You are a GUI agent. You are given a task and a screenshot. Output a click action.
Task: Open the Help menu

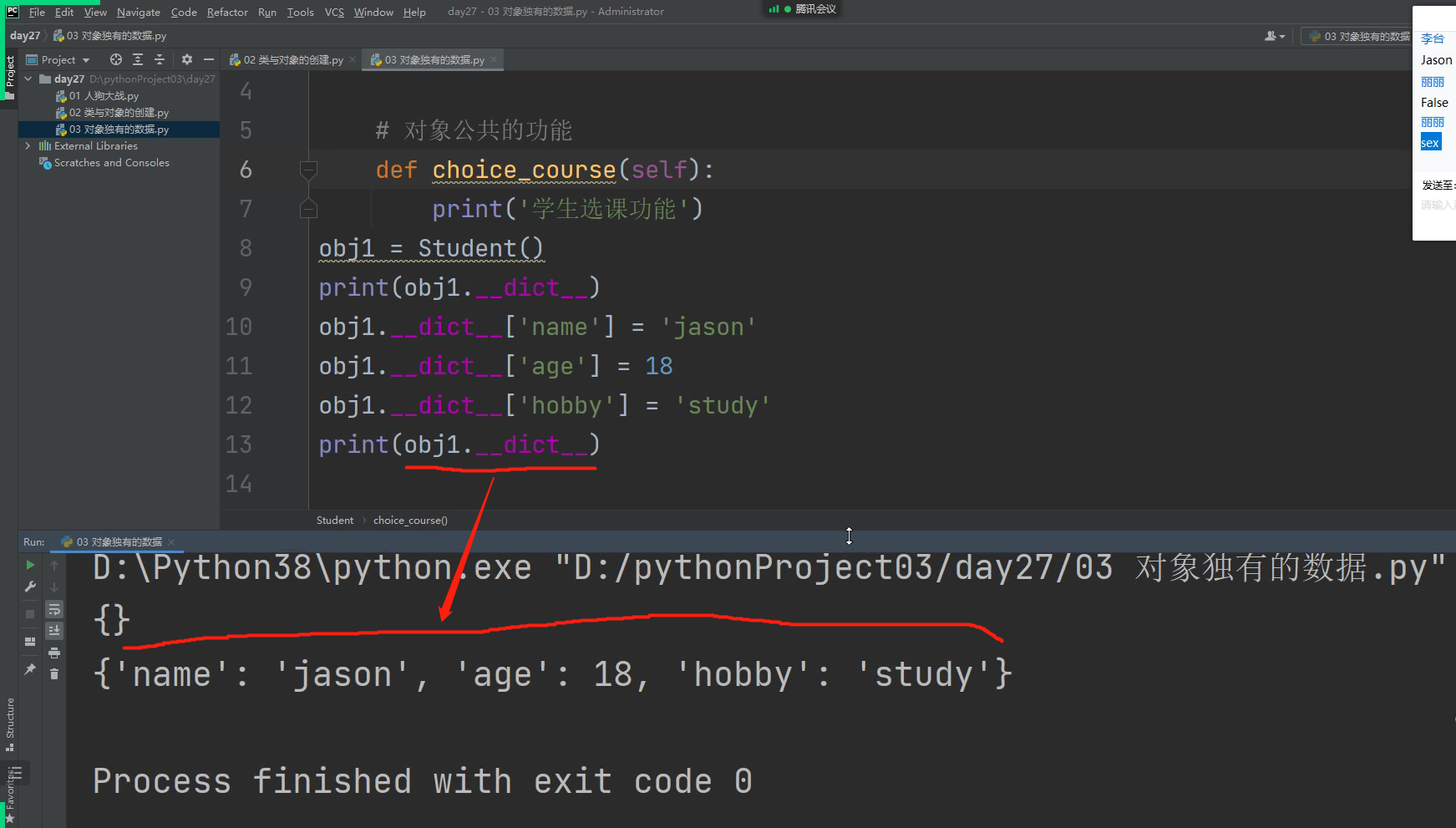(x=414, y=12)
